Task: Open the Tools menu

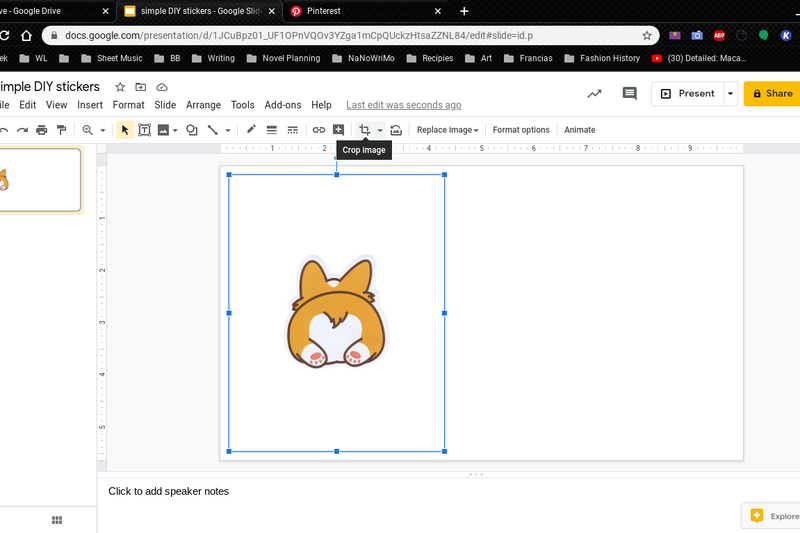Action: point(242,105)
